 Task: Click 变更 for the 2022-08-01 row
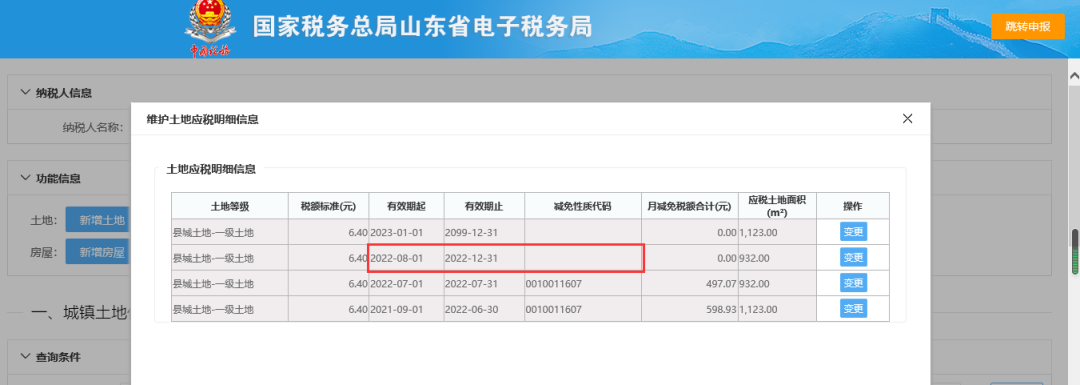853,258
